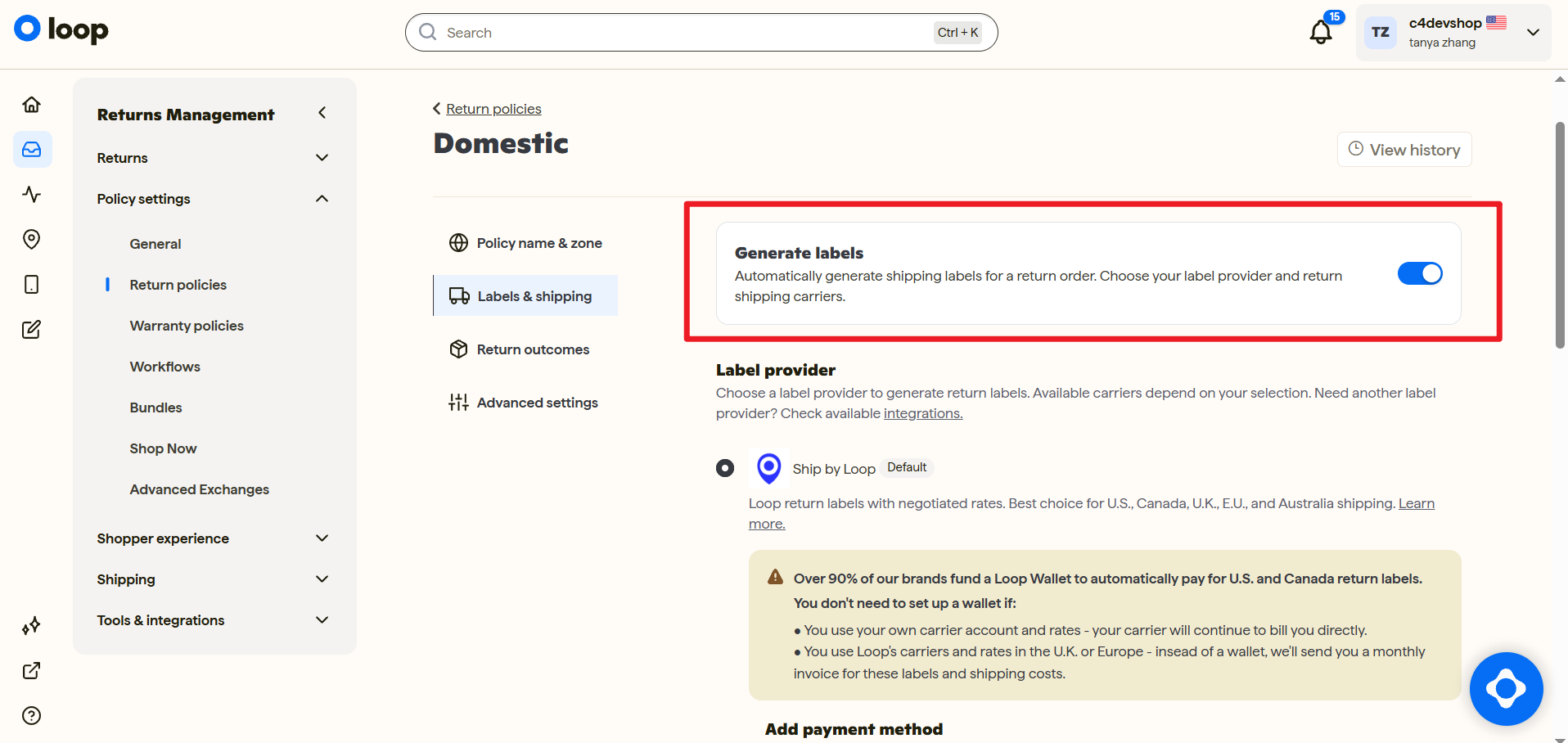Open notifications bell icon
This screenshot has height=743, width=1568.
point(1321,33)
